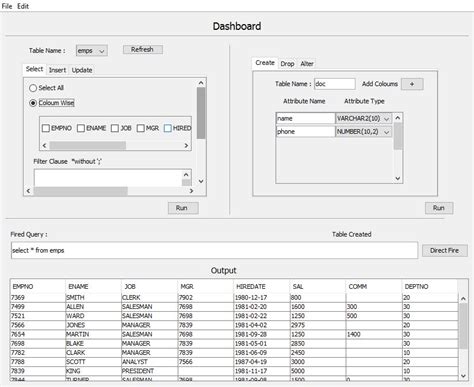The height and width of the screenshot is (387, 474).
Task: Click right arrow of column list scrollbar
Action: [x=186, y=145]
